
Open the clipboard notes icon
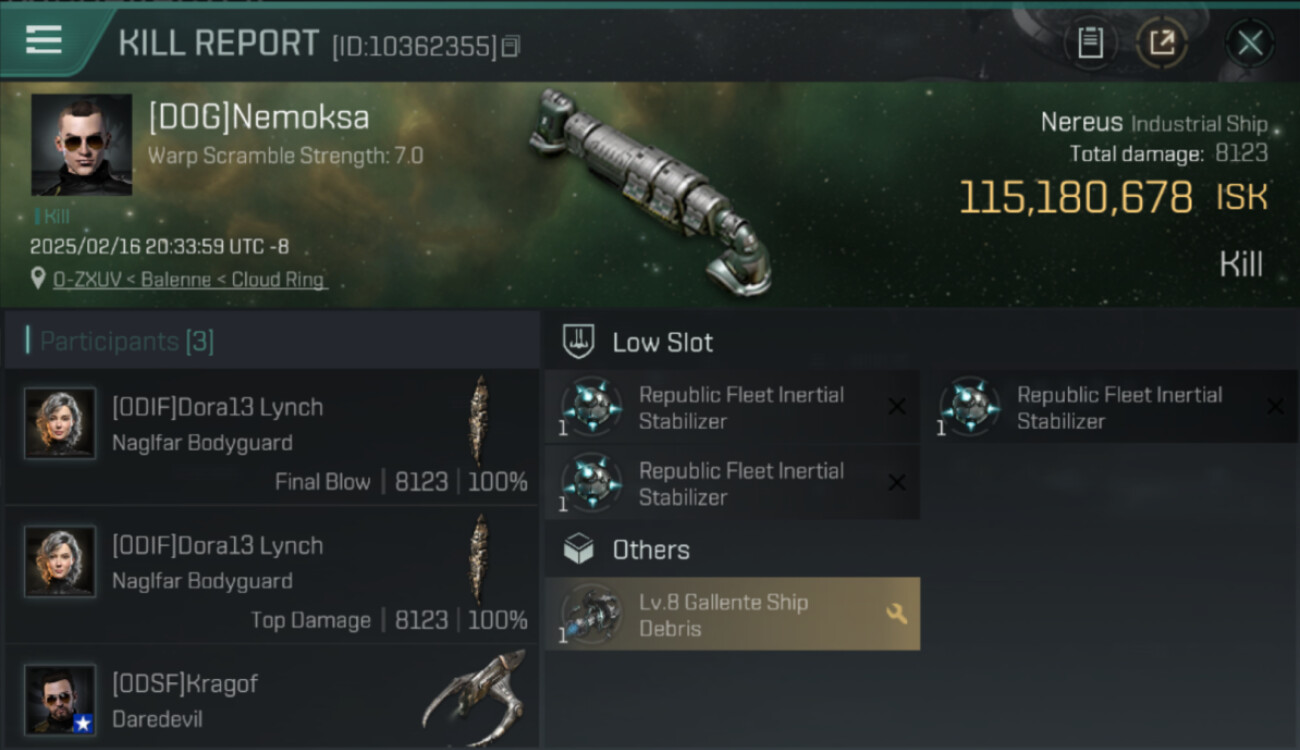pyautogui.click(x=1090, y=43)
